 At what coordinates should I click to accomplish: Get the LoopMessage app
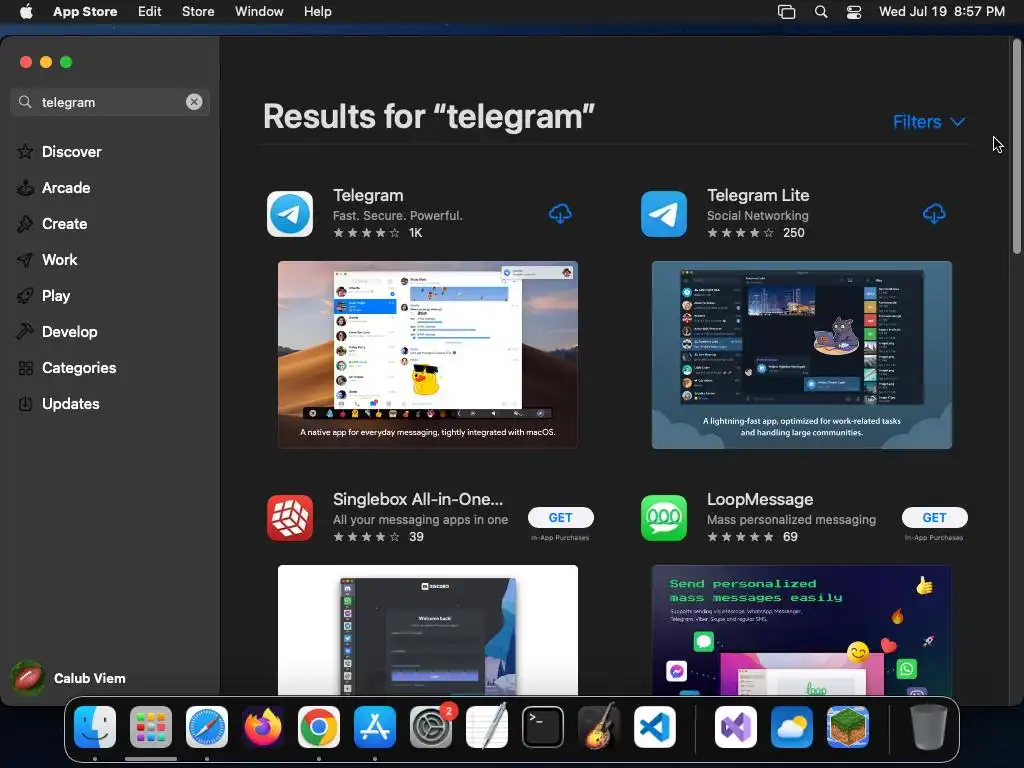click(x=934, y=517)
